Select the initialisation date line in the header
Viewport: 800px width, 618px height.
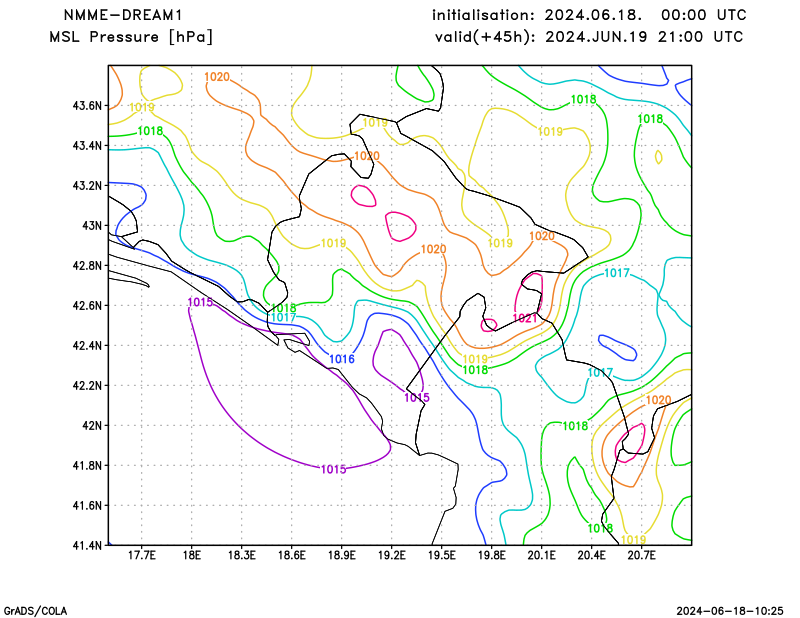589,15
